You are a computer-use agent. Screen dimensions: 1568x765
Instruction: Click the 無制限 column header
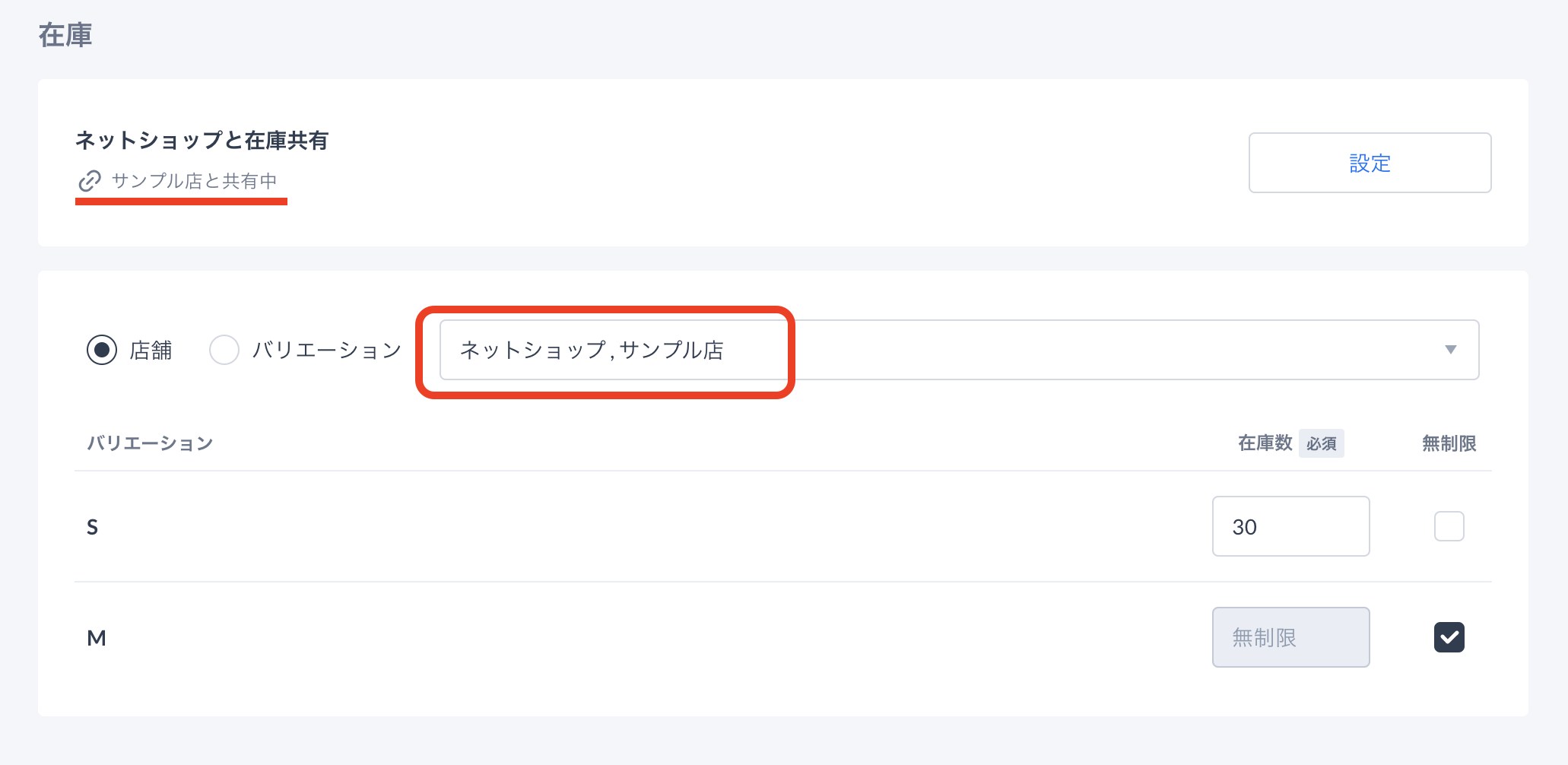tap(1449, 443)
